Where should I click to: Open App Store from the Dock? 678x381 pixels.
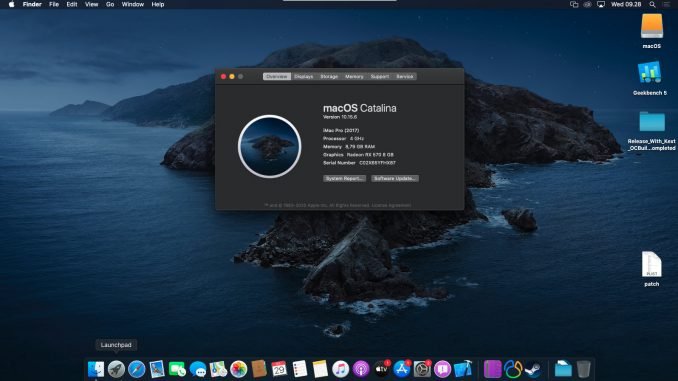[x=402, y=369]
